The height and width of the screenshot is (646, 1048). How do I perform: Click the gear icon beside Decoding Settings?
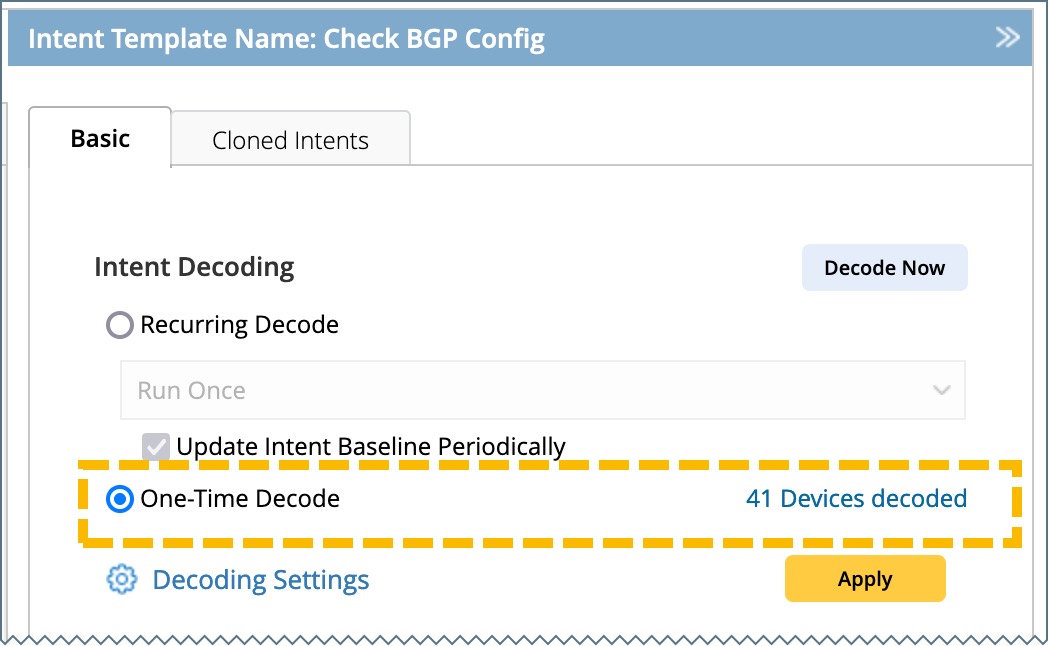pos(121,579)
